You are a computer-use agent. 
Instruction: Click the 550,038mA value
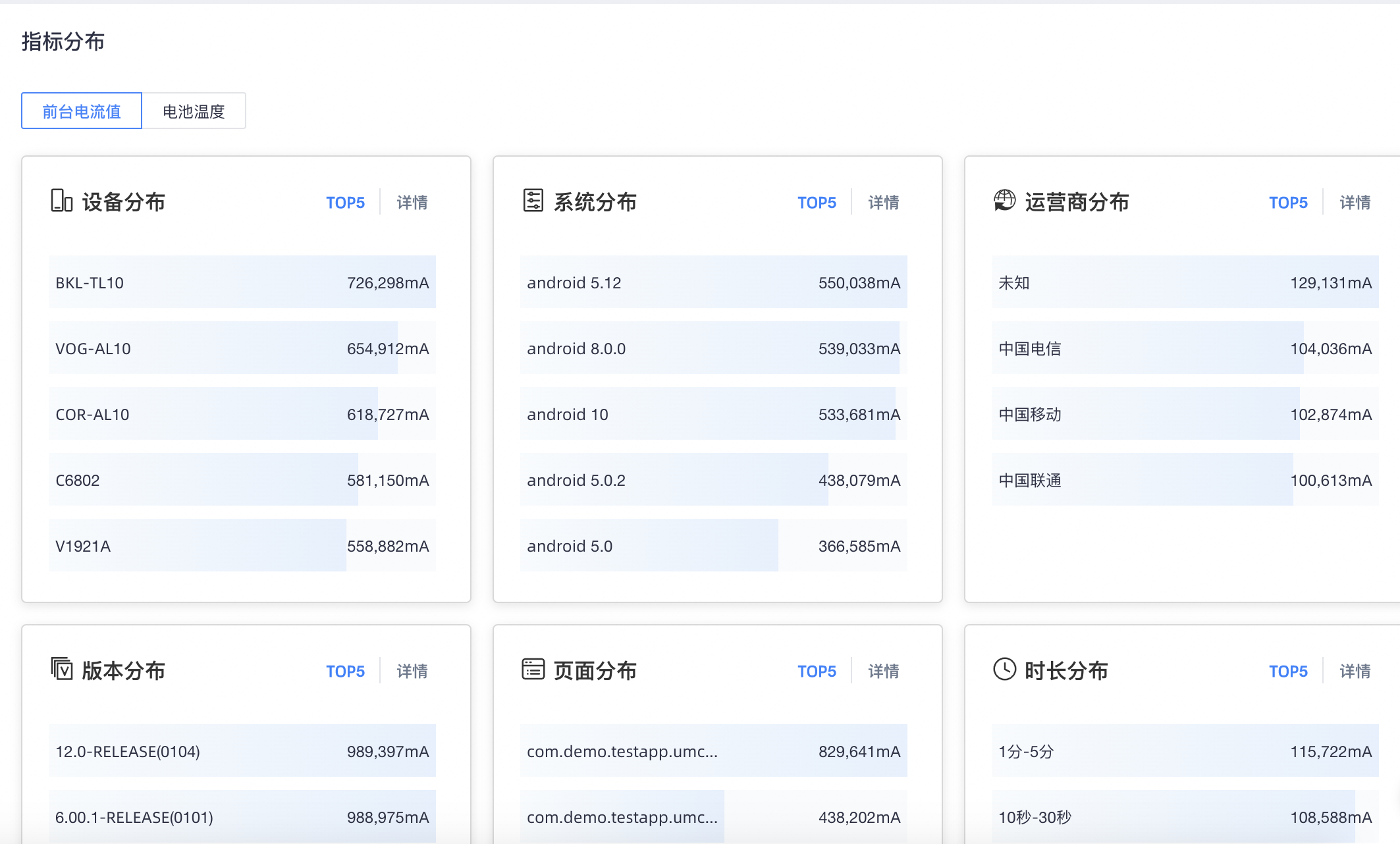[859, 283]
